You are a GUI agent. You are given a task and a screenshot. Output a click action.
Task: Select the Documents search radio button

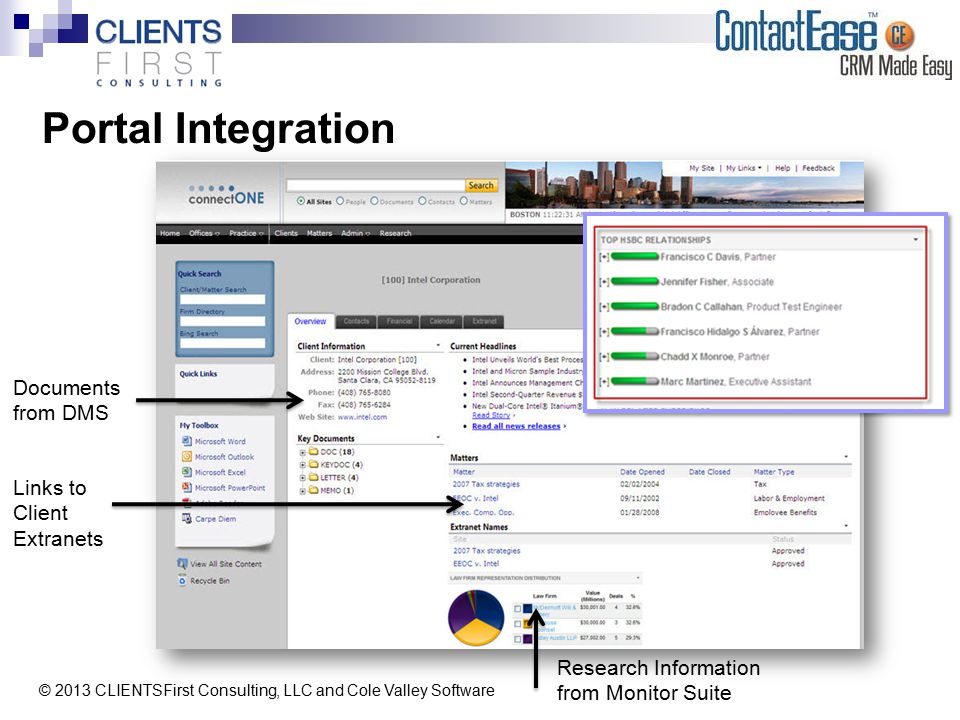374,201
